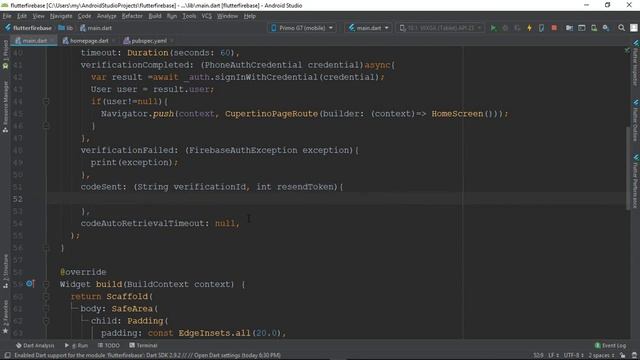Click the codeAutoRetrievalTimeout text on line 54
This screenshot has width=640, height=360.
(142, 223)
